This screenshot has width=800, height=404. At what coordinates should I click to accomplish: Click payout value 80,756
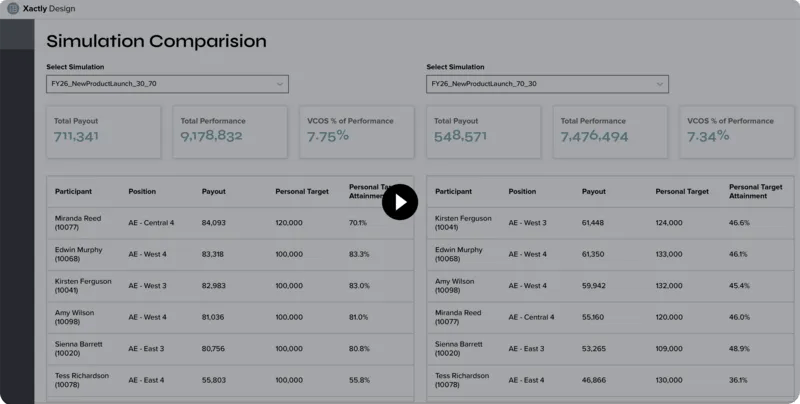(213, 349)
